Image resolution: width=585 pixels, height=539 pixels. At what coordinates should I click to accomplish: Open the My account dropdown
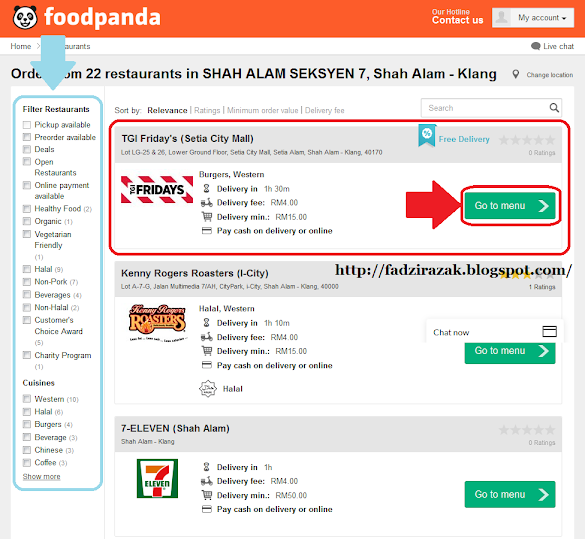(x=533, y=18)
